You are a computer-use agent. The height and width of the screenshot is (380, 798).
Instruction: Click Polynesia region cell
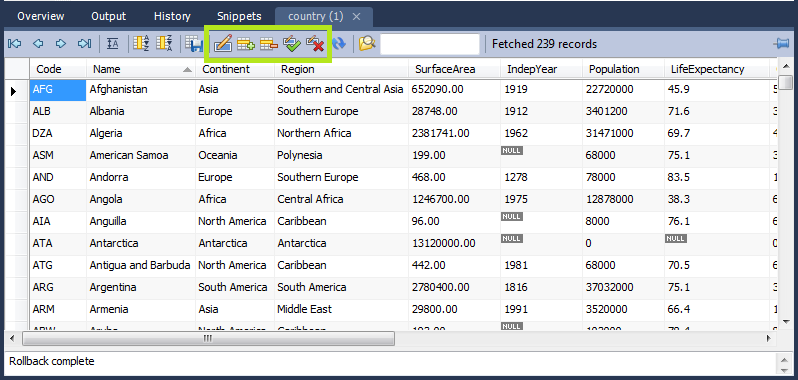click(341, 155)
